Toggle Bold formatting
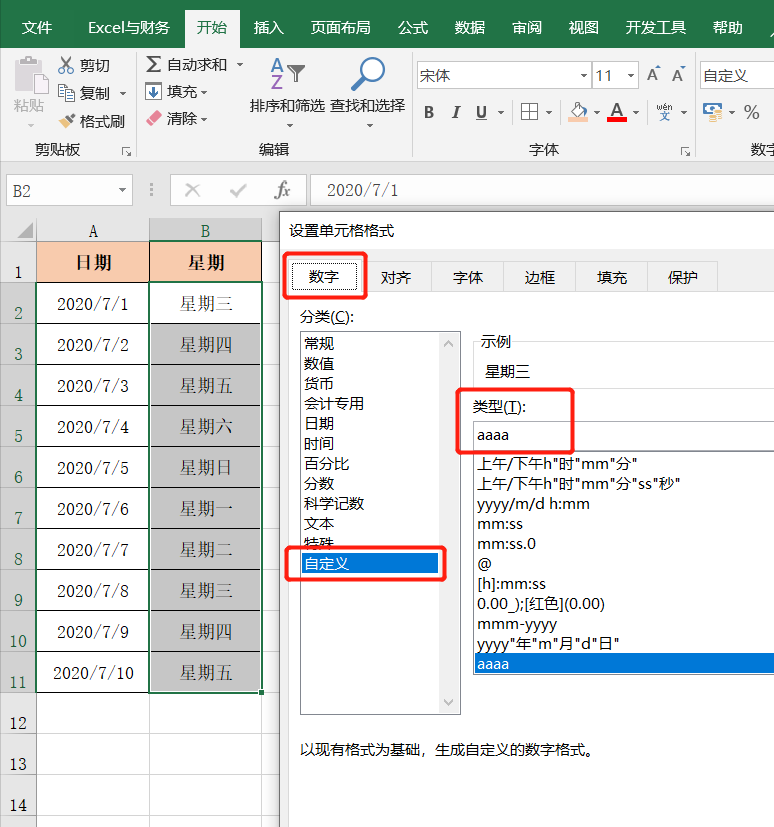The height and width of the screenshot is (827, 774). point(429,112)
